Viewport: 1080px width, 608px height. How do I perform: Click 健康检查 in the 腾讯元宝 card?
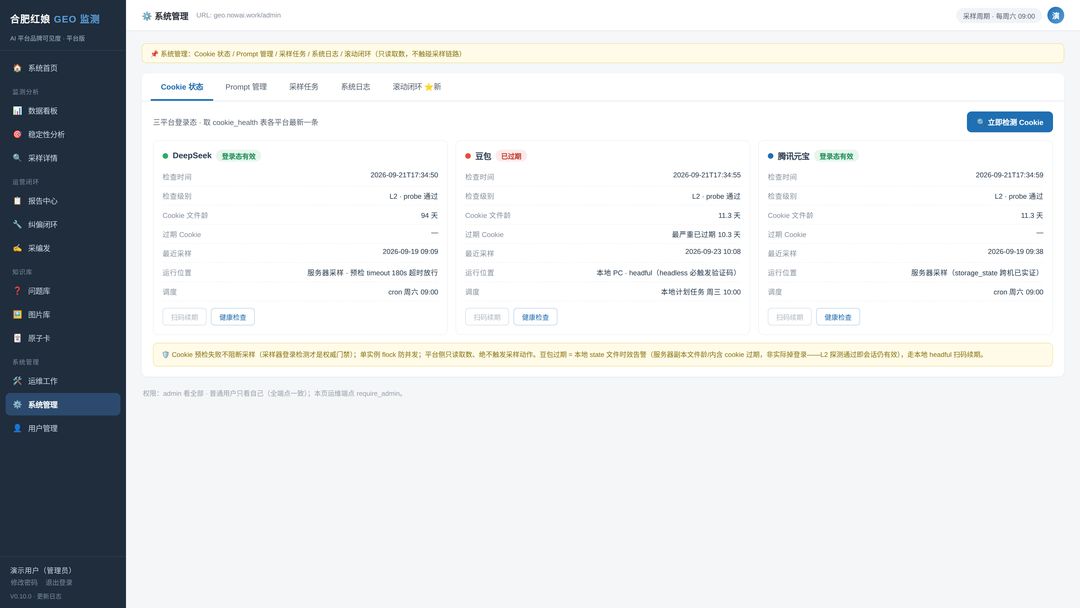[838, 317]
